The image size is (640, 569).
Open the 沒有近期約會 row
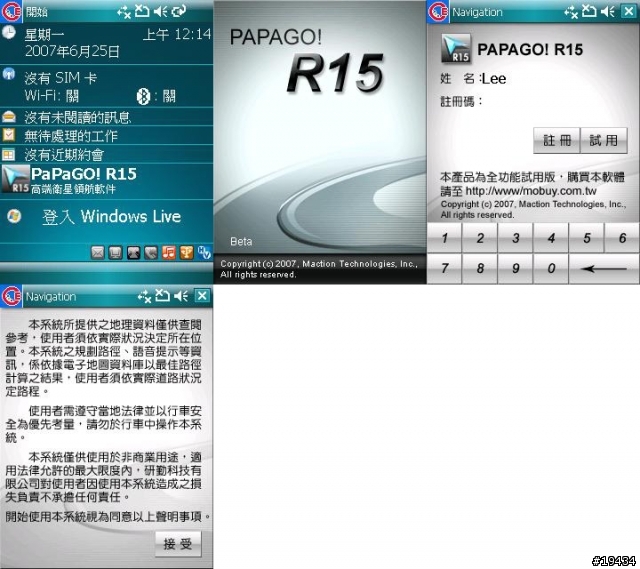(x=107, y=154)
